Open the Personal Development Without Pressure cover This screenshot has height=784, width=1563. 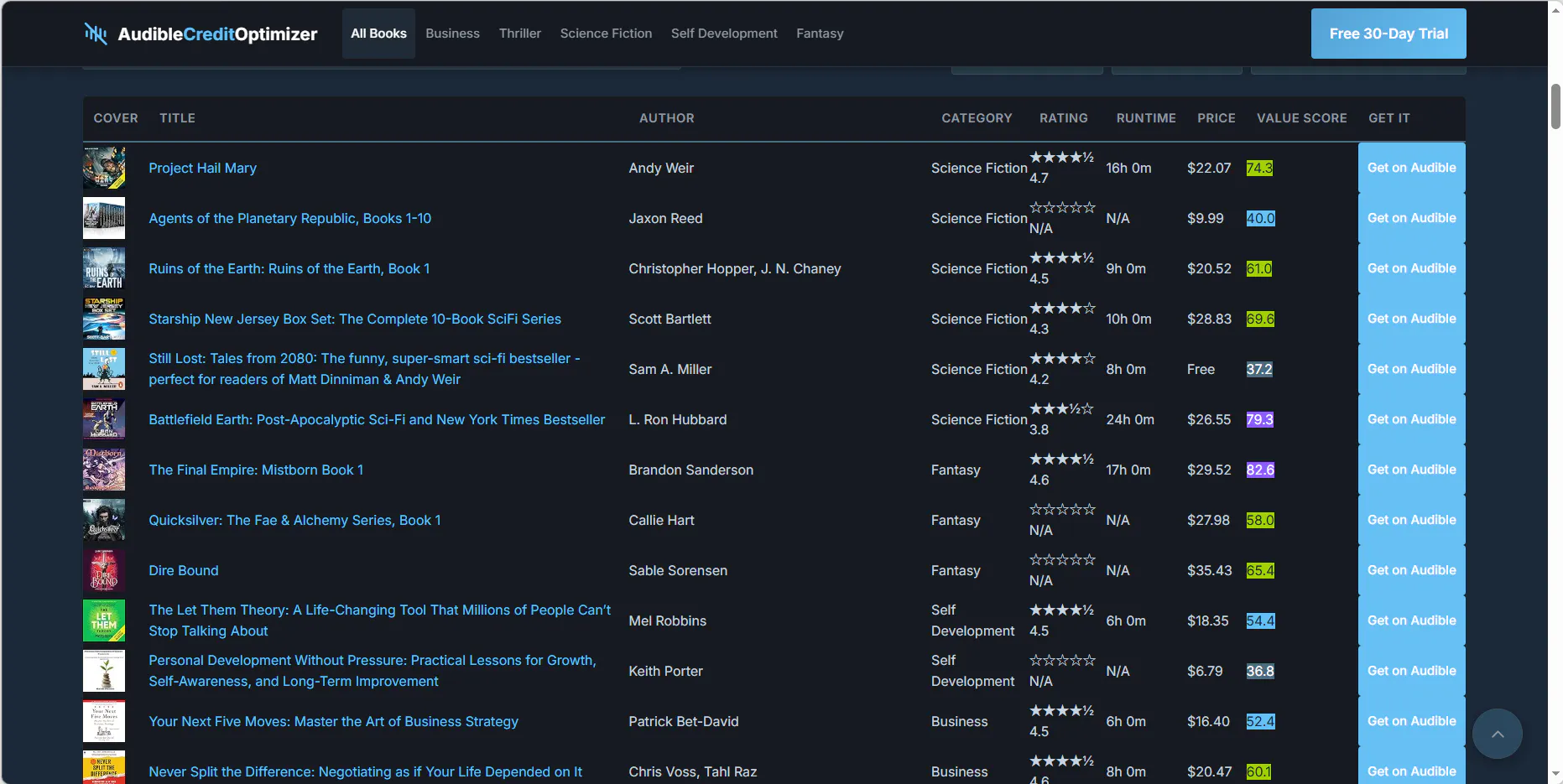[x=104, y=671]
